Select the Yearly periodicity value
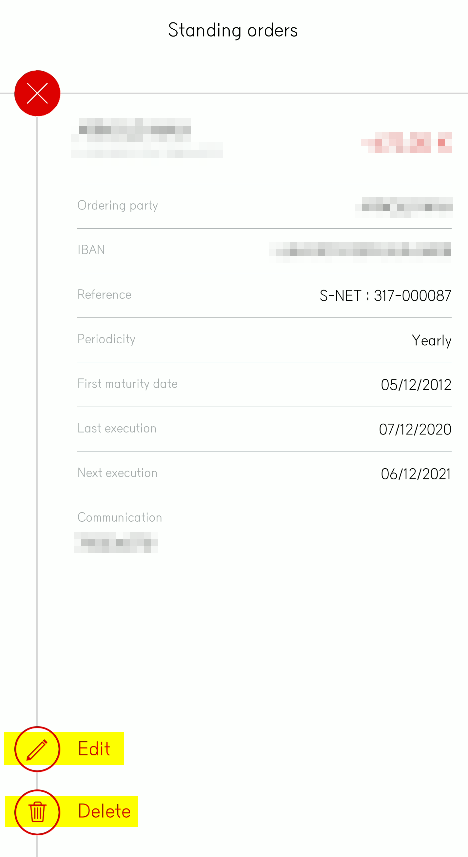Viewport: 468px width, 857px height. 431,341
